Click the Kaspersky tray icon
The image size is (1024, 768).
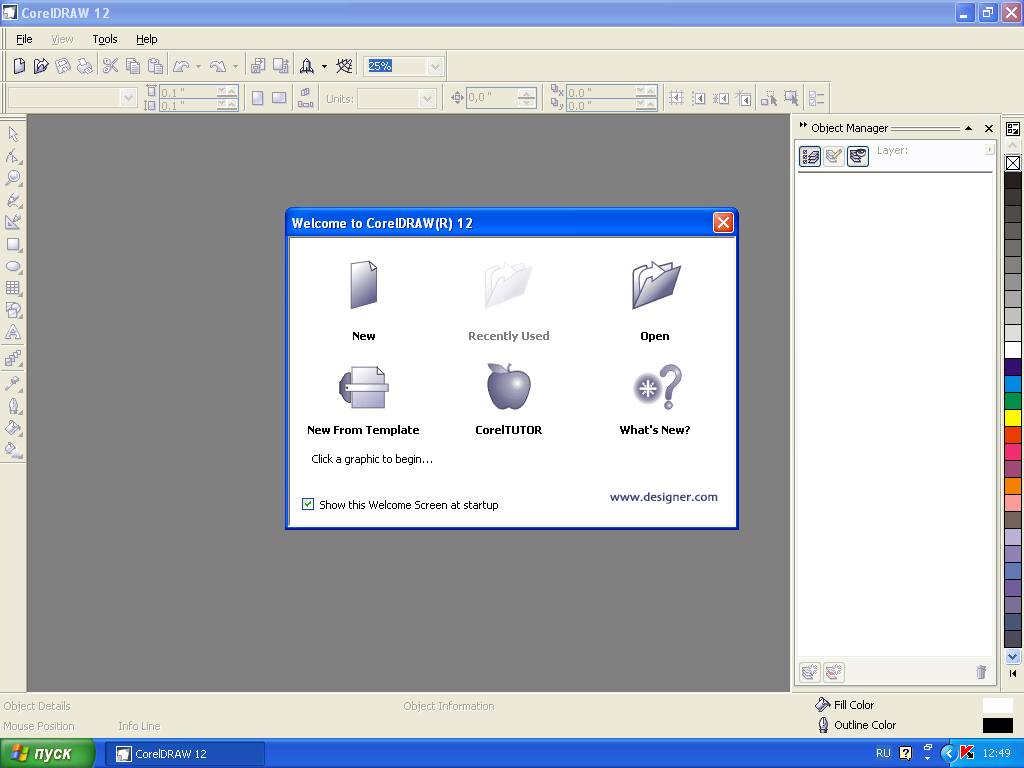click(x=967, y=753)
